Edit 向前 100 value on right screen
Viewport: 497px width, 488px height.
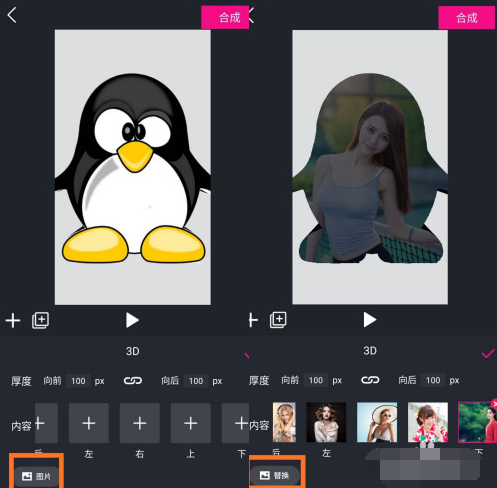click(x=316, y=380)
